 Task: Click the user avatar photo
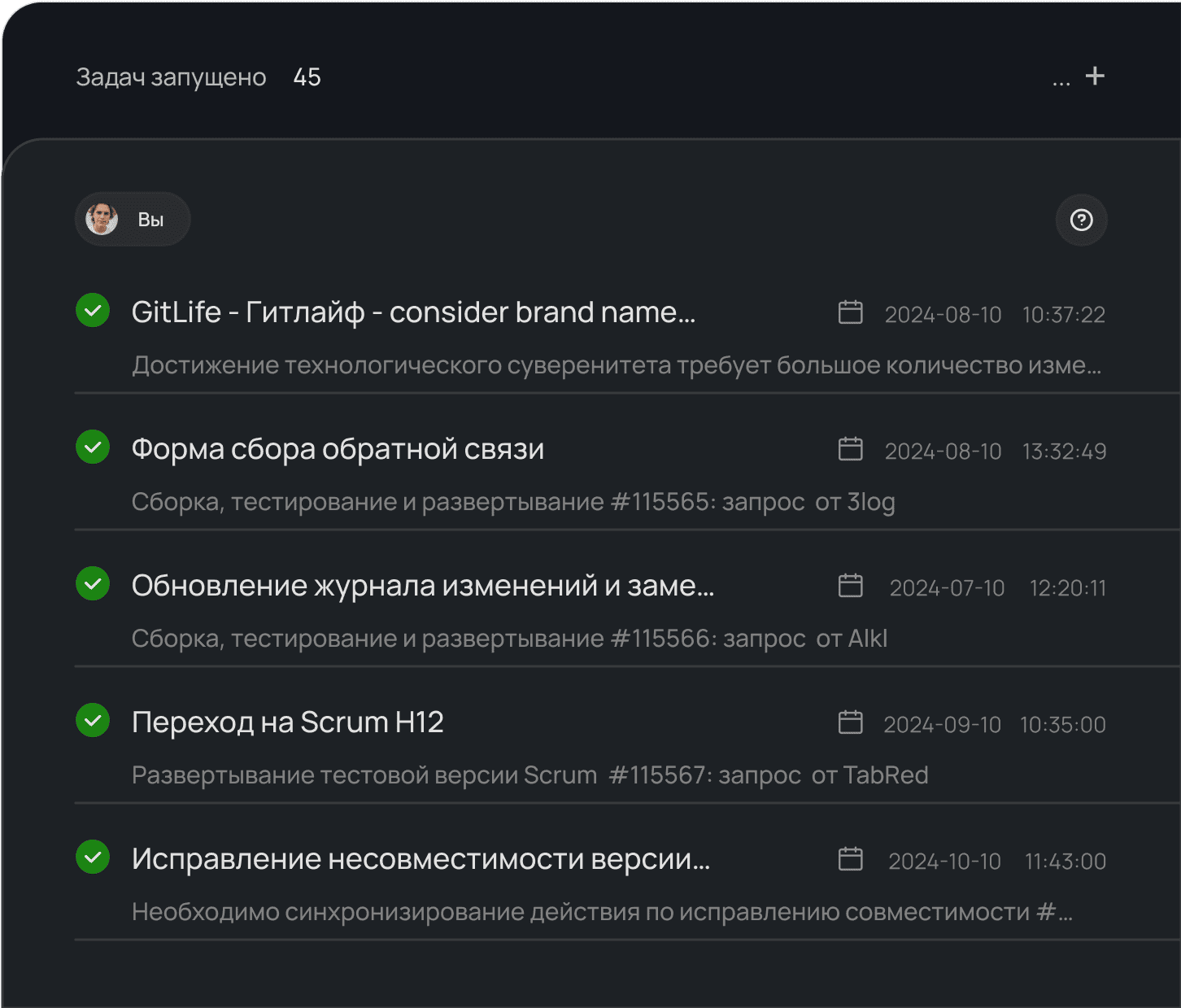coord(102,220)
